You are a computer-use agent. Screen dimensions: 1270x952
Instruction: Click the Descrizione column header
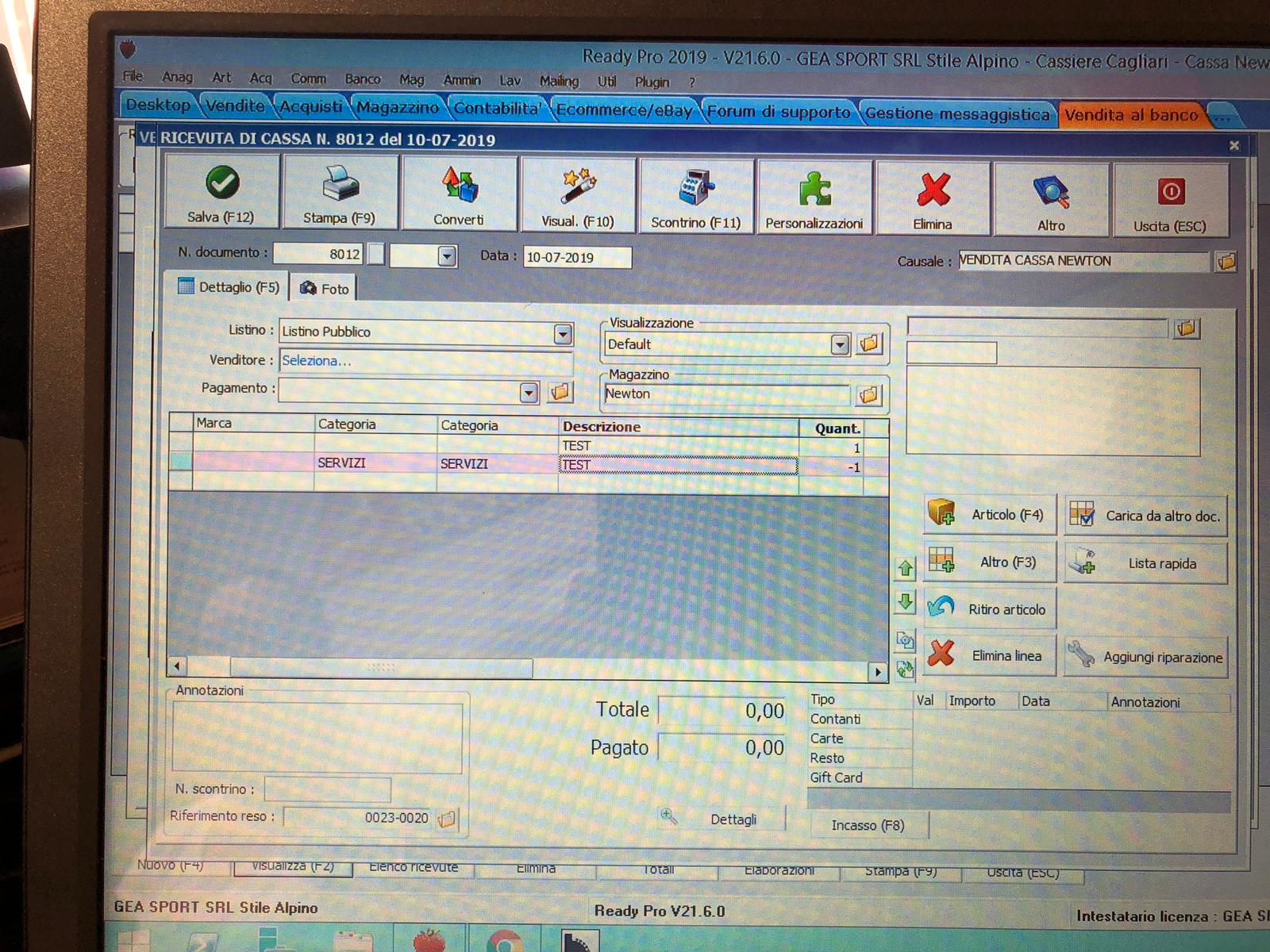point(679,427)
